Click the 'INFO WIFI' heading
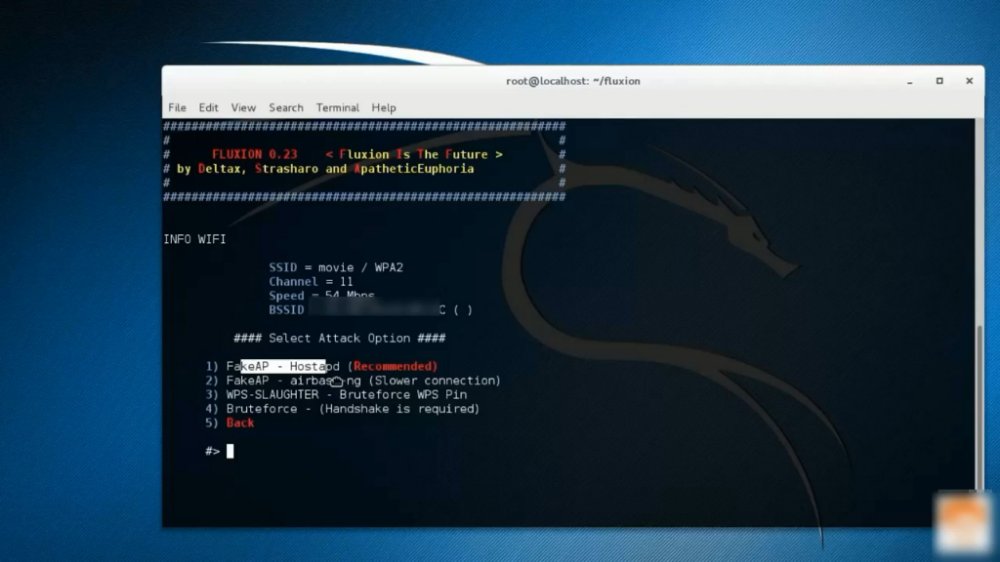This screenshot has width=1000, height=562. pos(195,239)
